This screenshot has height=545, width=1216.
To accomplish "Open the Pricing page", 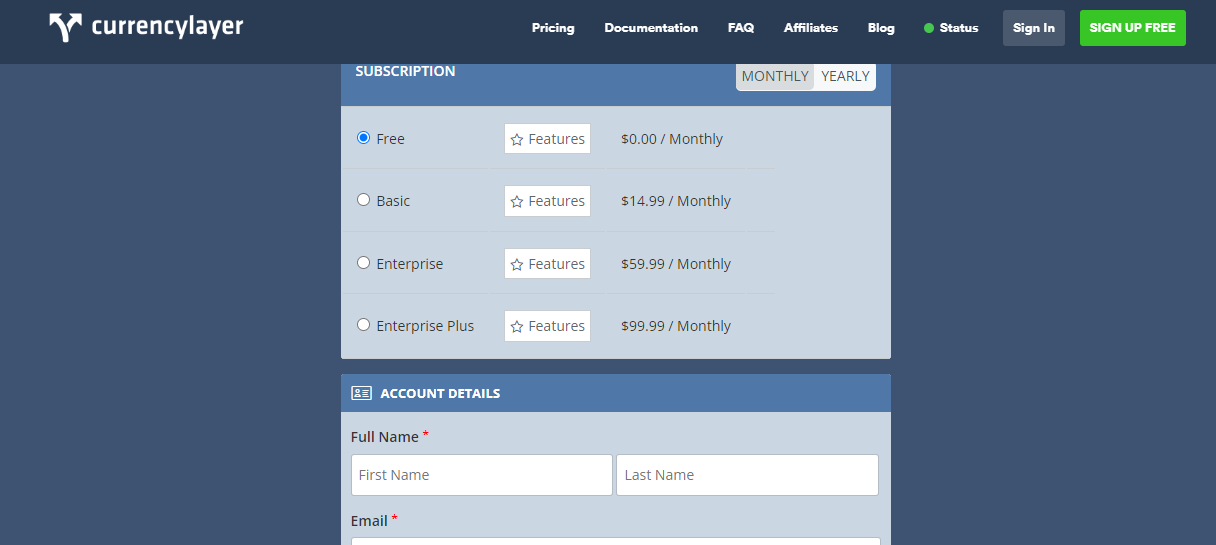I will 553,28.
